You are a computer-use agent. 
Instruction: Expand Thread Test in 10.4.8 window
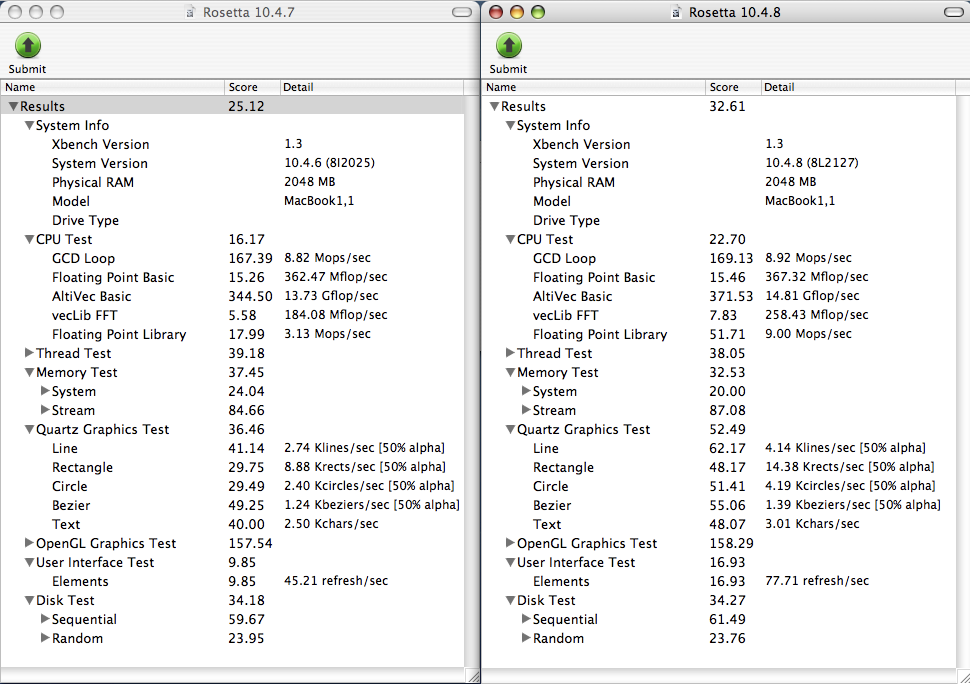click(x=510, y=353)
